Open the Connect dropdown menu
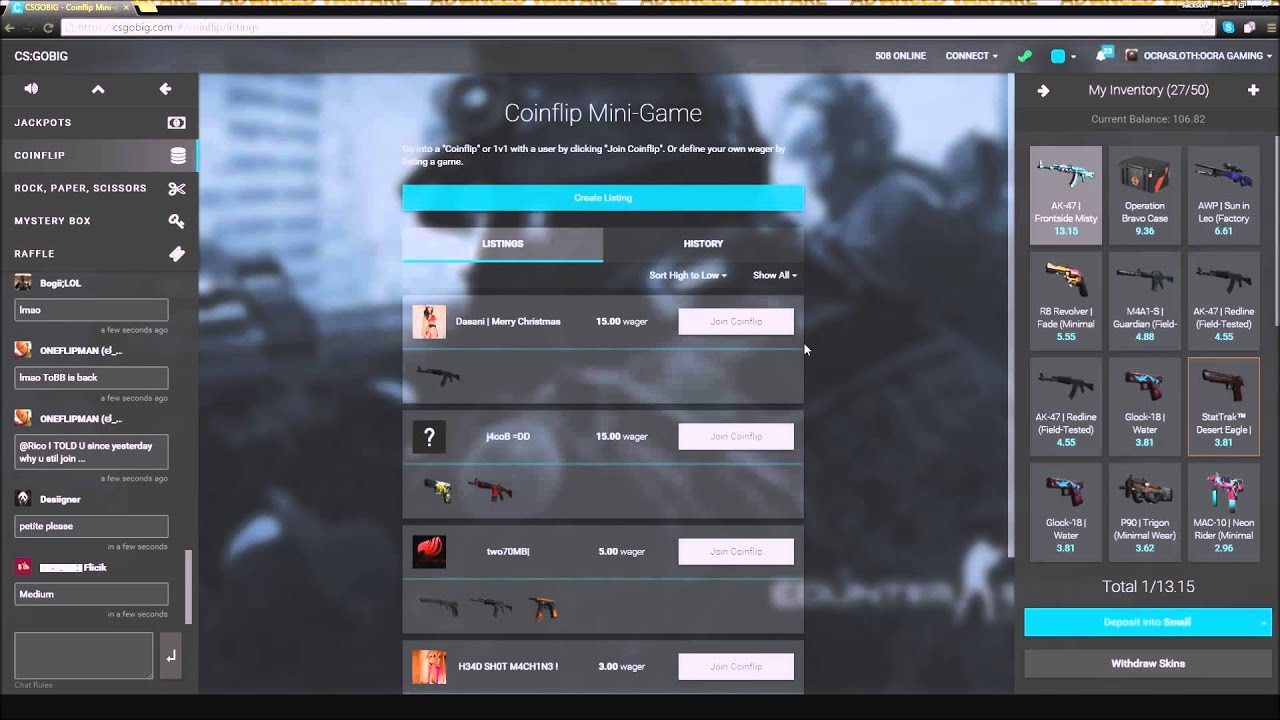1280x720 pixels. [x=971, y=56]
